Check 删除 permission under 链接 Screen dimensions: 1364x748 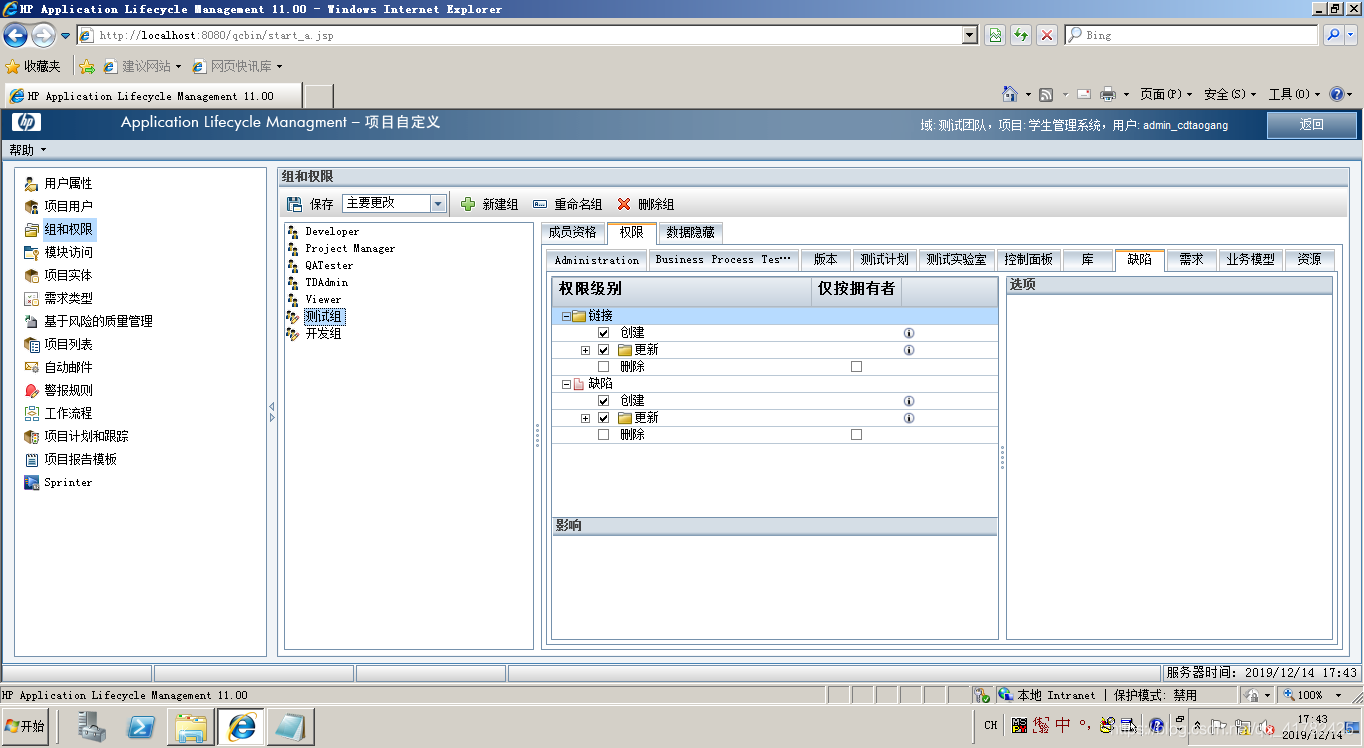[603, 367]
